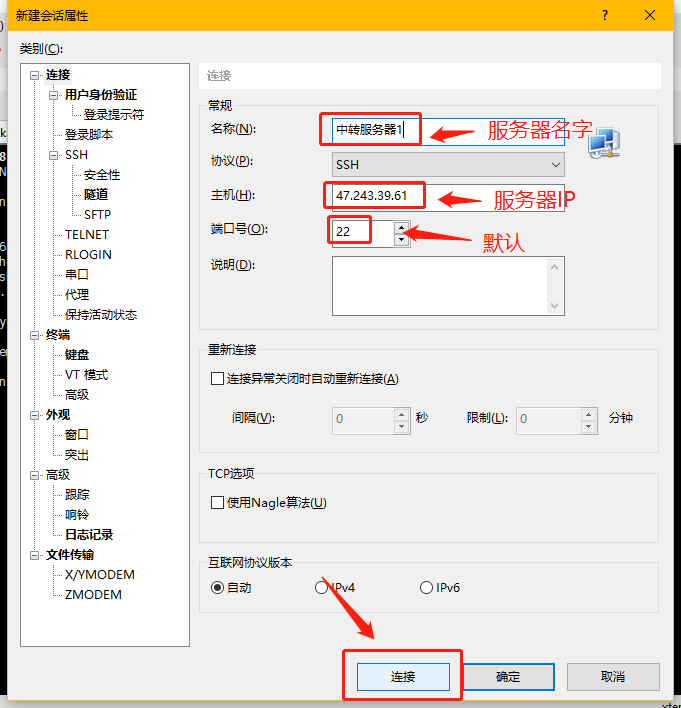Image resolution: width=681 pixels, height=708 pixels.
Task: Increase the port number with up arrow
Action: pos(401,227)
